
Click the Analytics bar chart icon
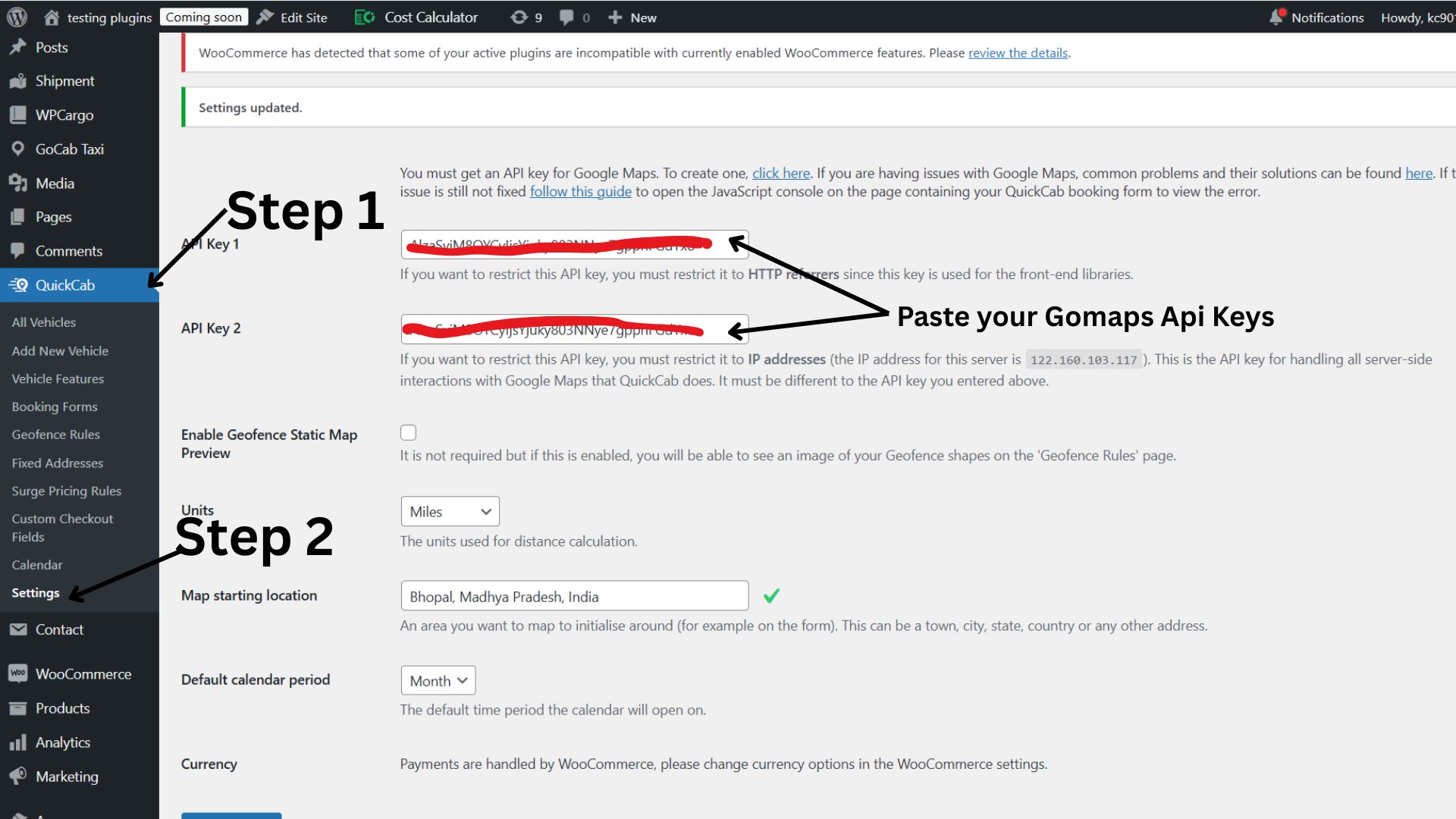(17, 742)
